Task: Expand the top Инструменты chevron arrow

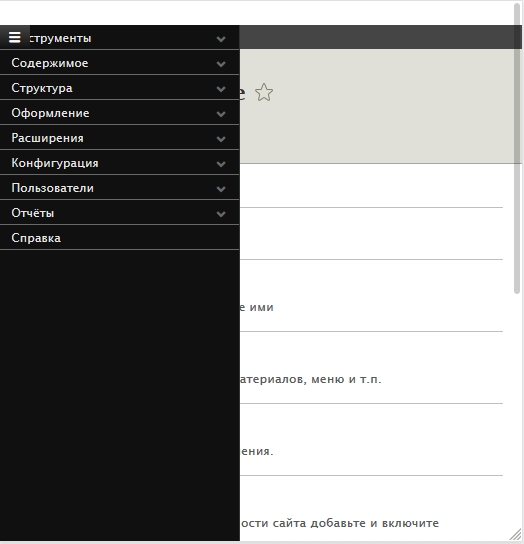Action: pyautogui.click(x=221, y=39)
